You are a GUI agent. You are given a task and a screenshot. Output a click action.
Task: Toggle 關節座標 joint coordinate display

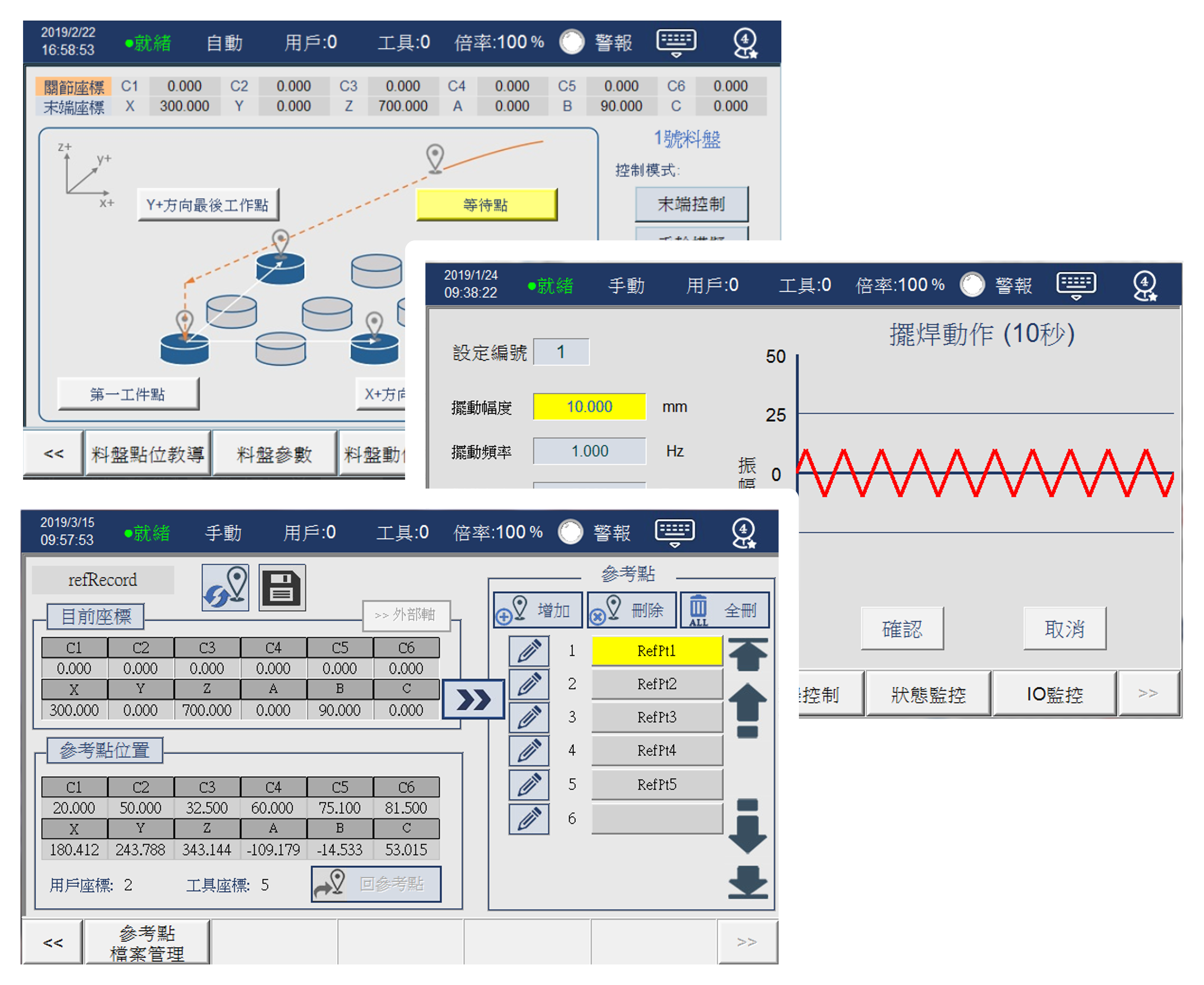click(x=74, y=87)
